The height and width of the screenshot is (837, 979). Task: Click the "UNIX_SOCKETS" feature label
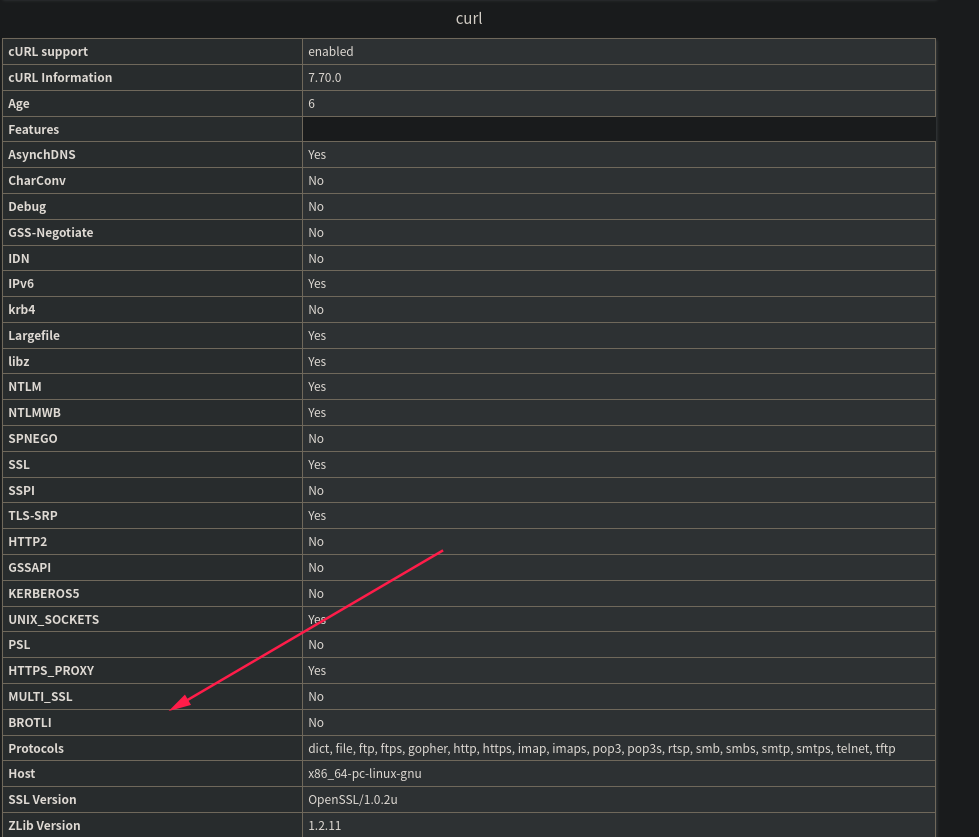[54, 620]
